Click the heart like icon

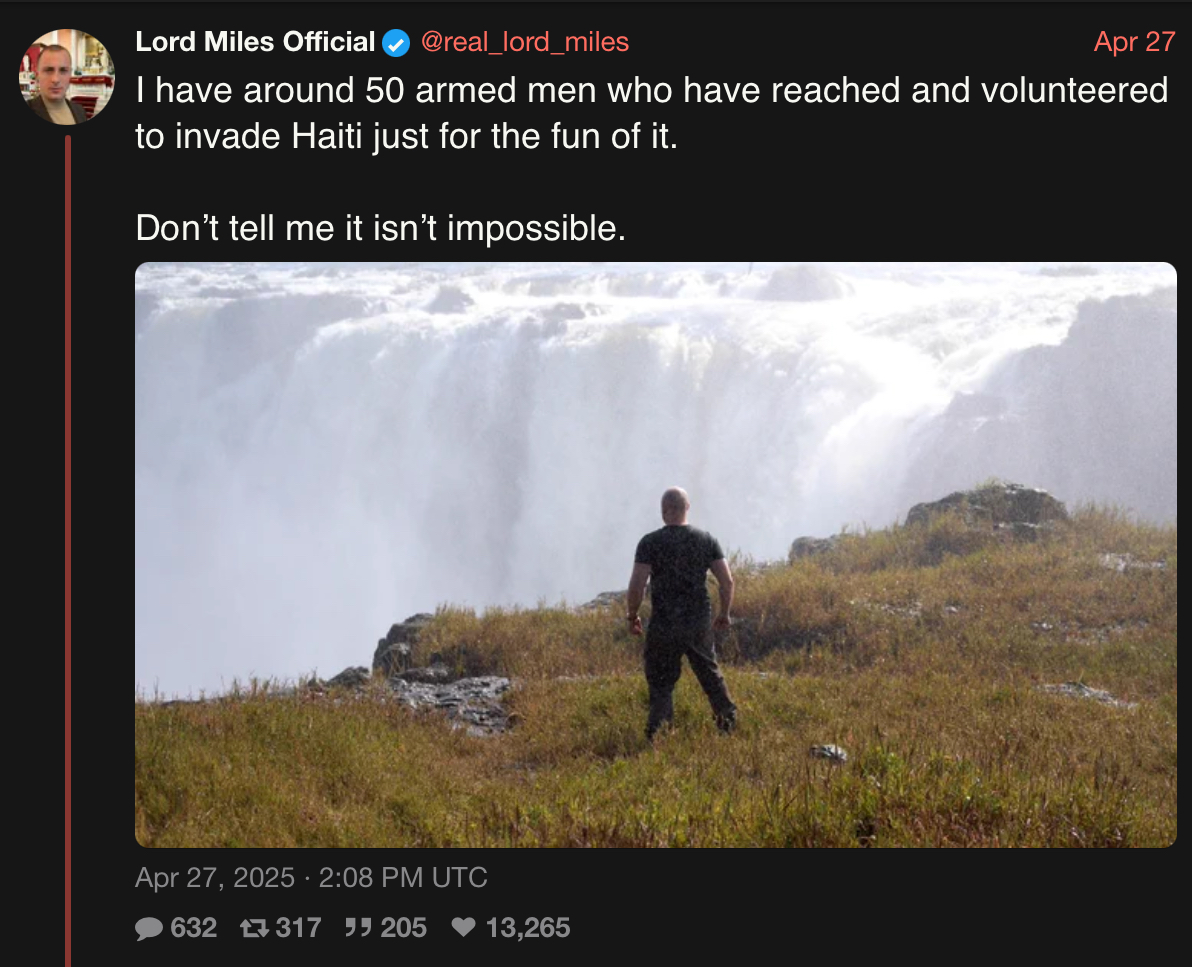pyautogui.click(x=464, y=927)
